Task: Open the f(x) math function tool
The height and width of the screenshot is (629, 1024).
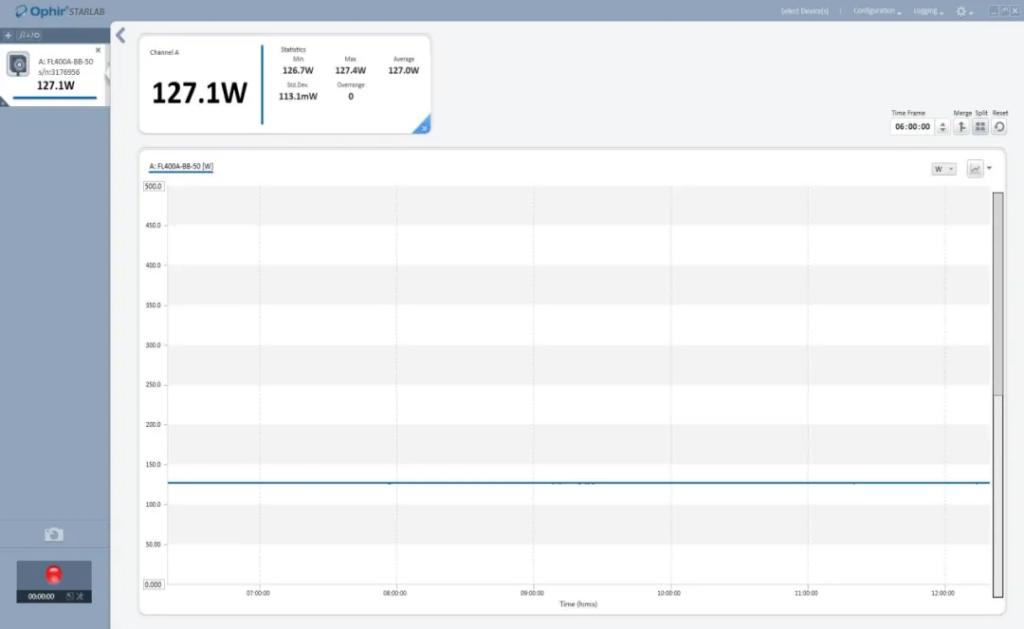Action: point(29,35)
